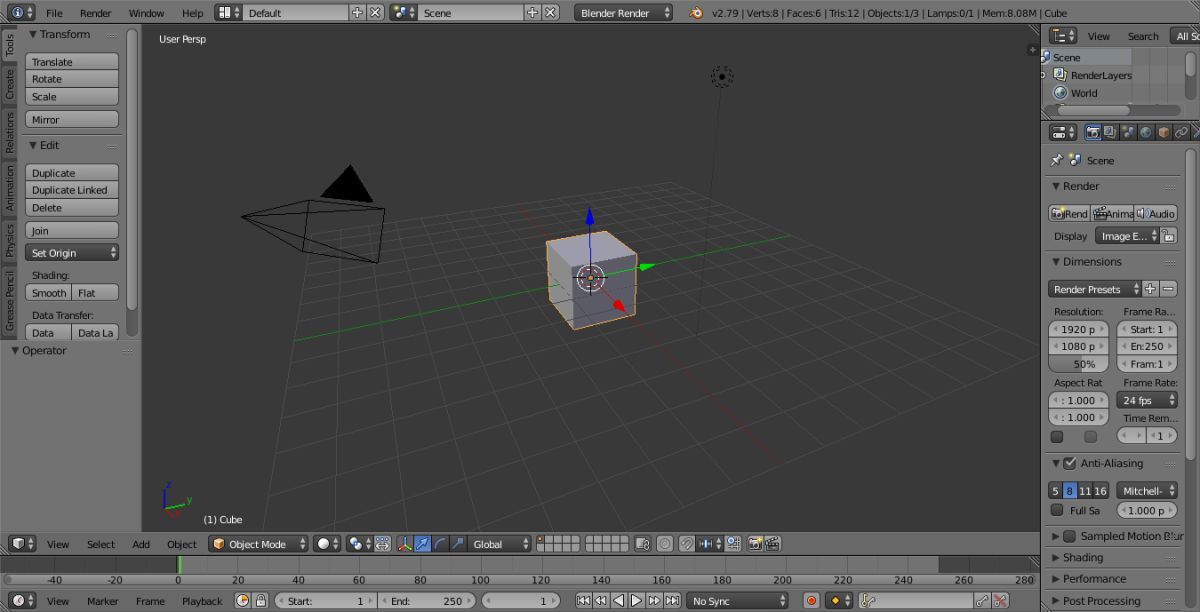Screen dimensions: 1200x612
Task: Click the Duplicate Linked button
Action: pos(72,190)
